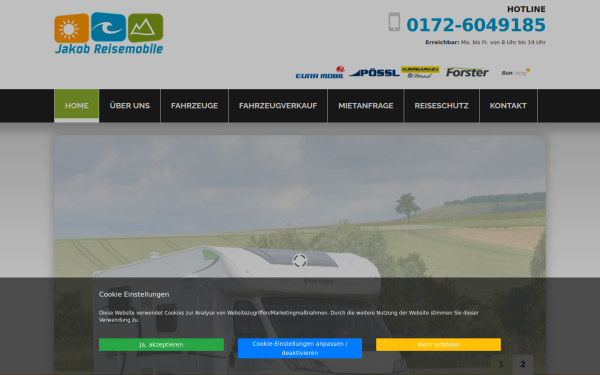This screenshot has height=375, width=600.
Task: Open the Fahrzeuge menu item
Action: [194, 106]
